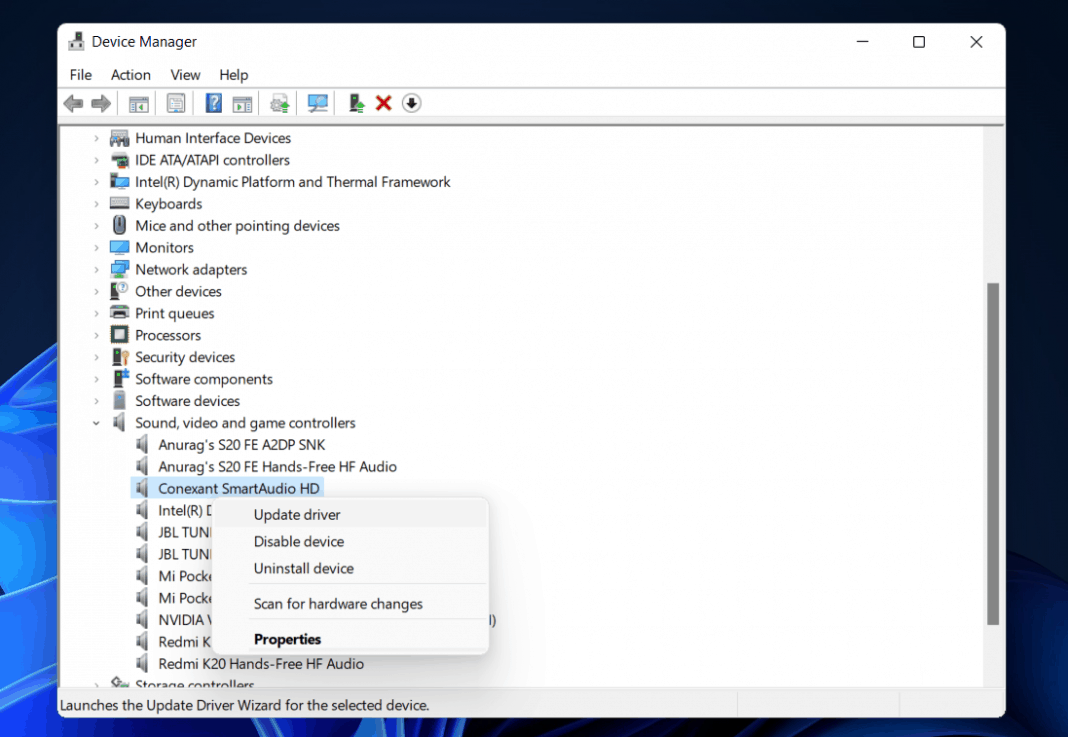The width and height of the screenshot is (1068, 737).
Task: Open the Action menu
Action: [130, 74]
